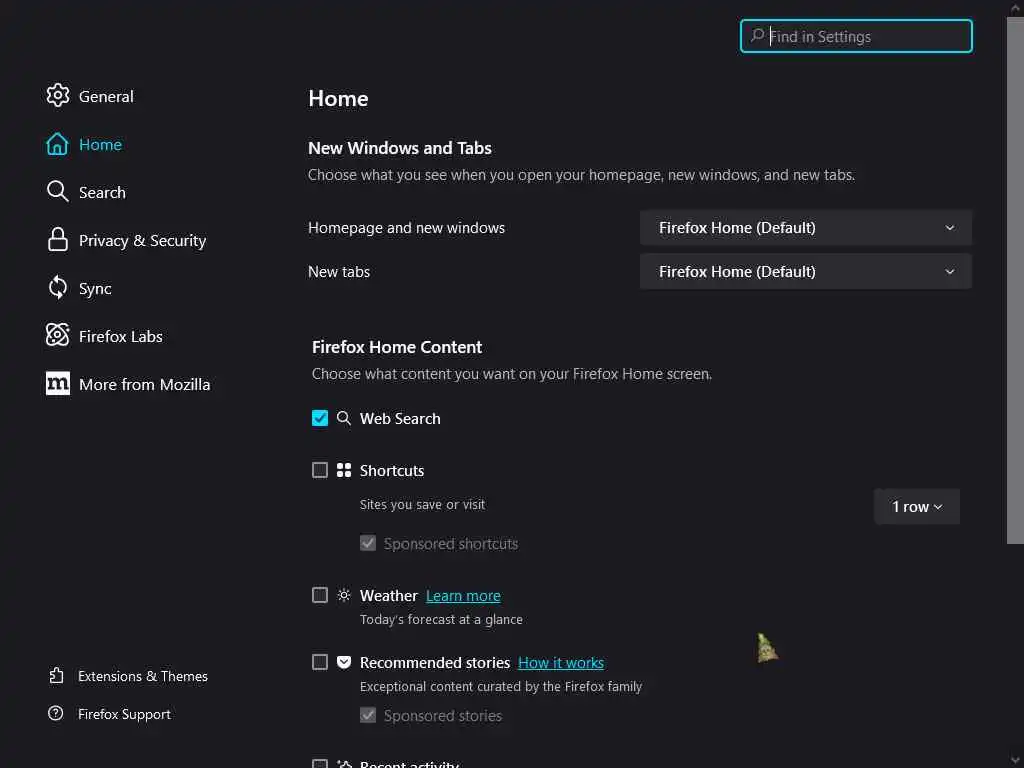Open the Weather Learn more link
The height and width of the screenshot is (768, 1024).
(463, 596)
